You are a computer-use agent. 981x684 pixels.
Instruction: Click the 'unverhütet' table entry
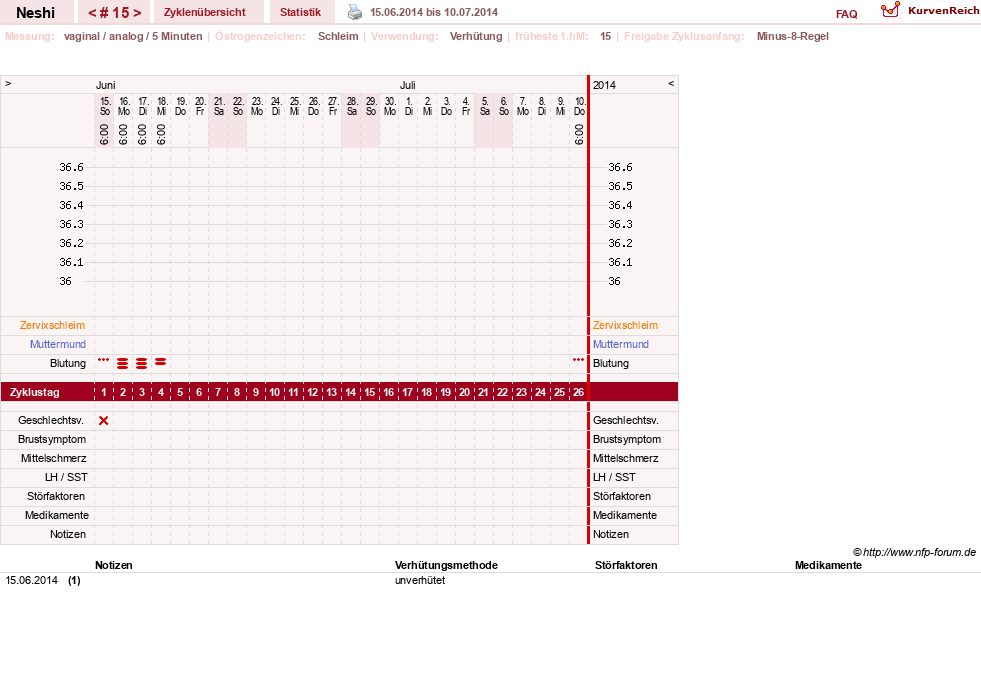click(x=420, y=581)
